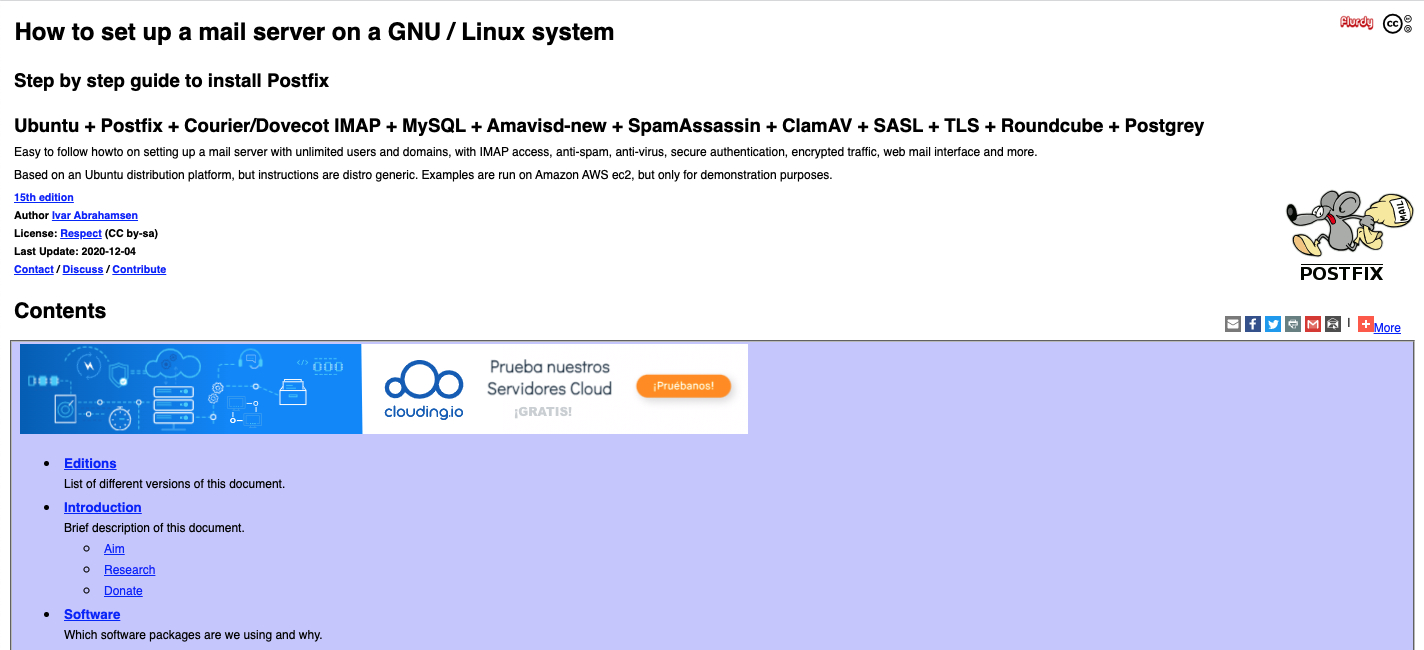This screenshot has height=650, width=1424.
Task: Click the Contribute link
Action: 139,270
